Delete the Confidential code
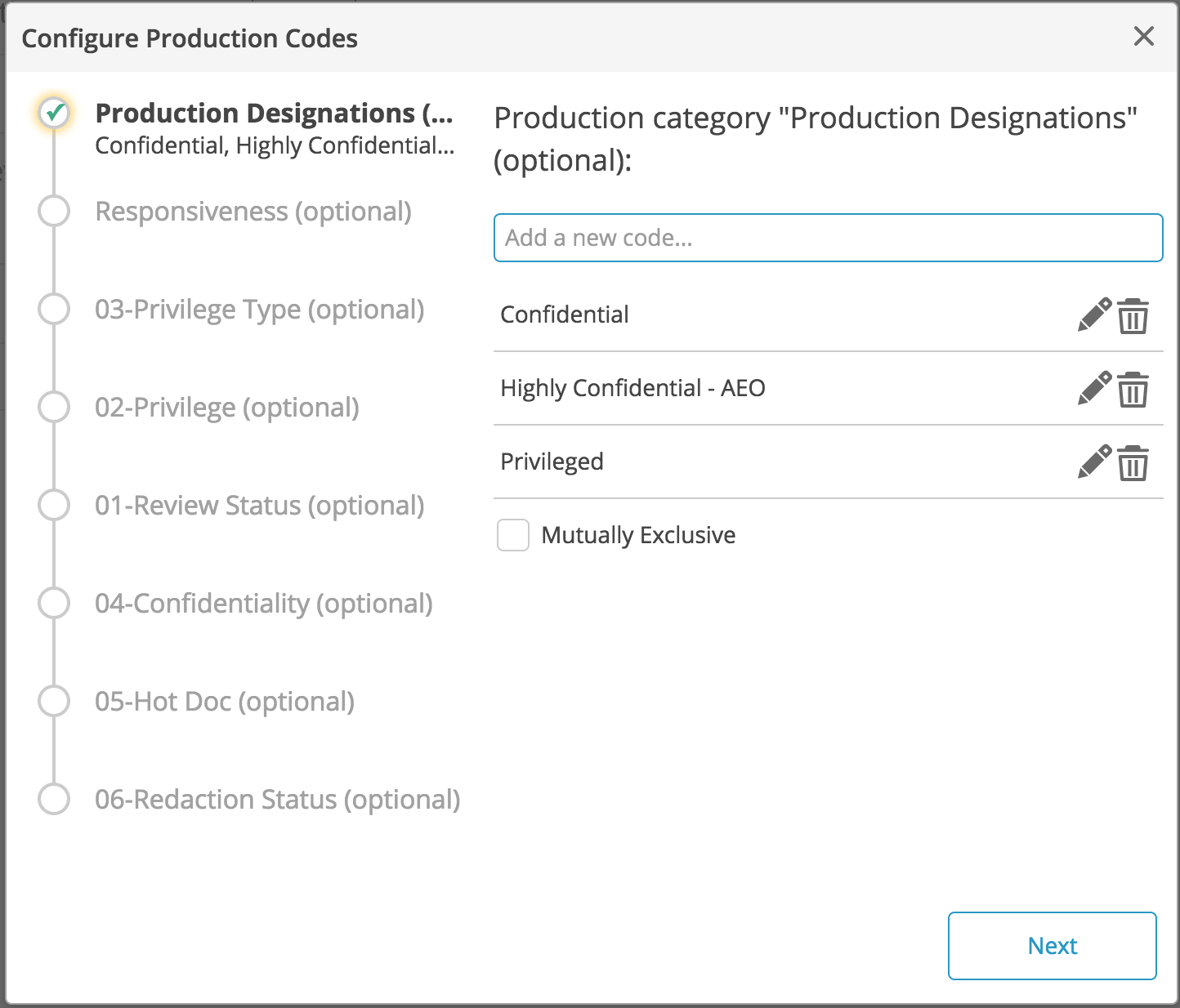The image size is (1180, 1008). tap(1133, 316)
